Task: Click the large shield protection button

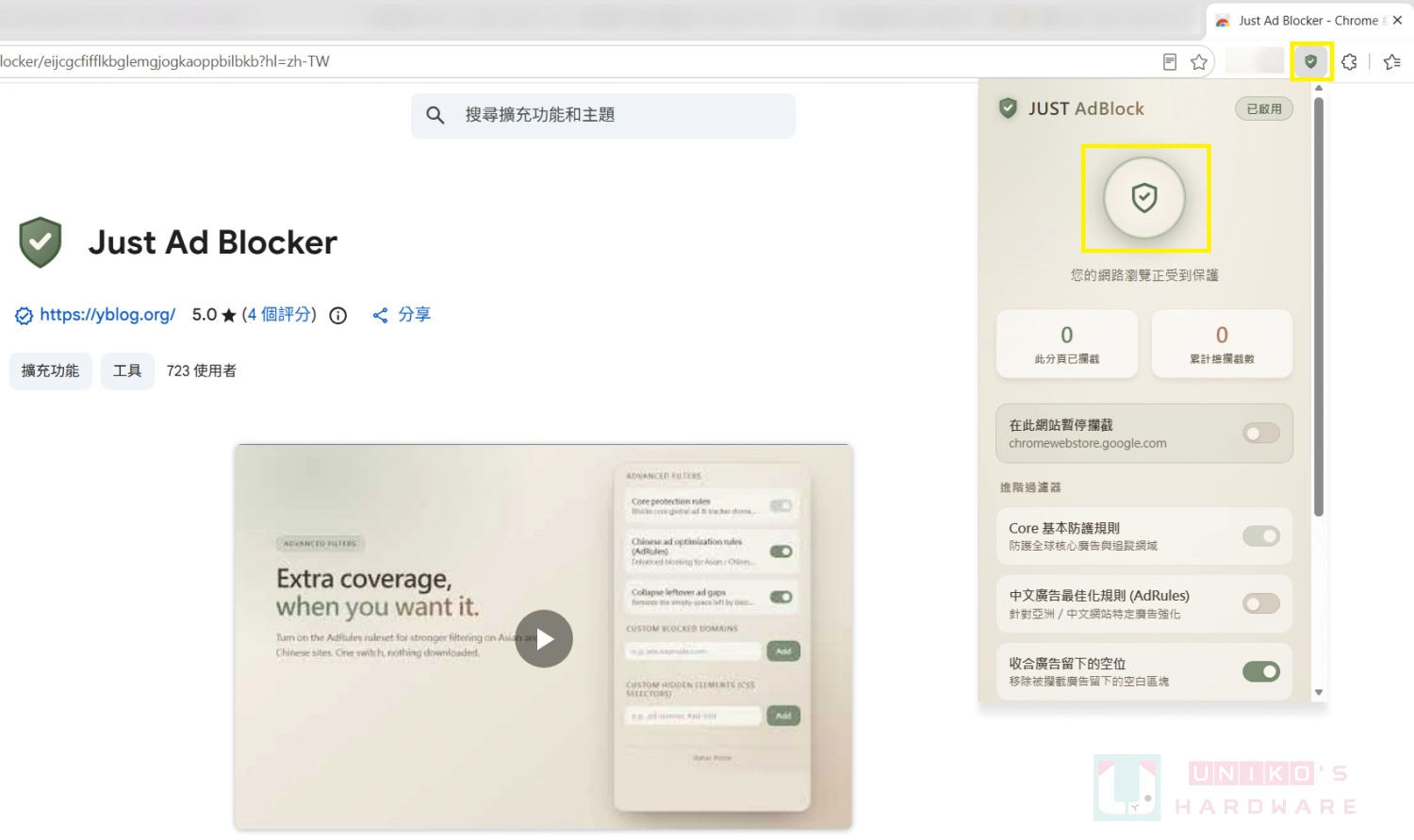Action: (1144, 198)
